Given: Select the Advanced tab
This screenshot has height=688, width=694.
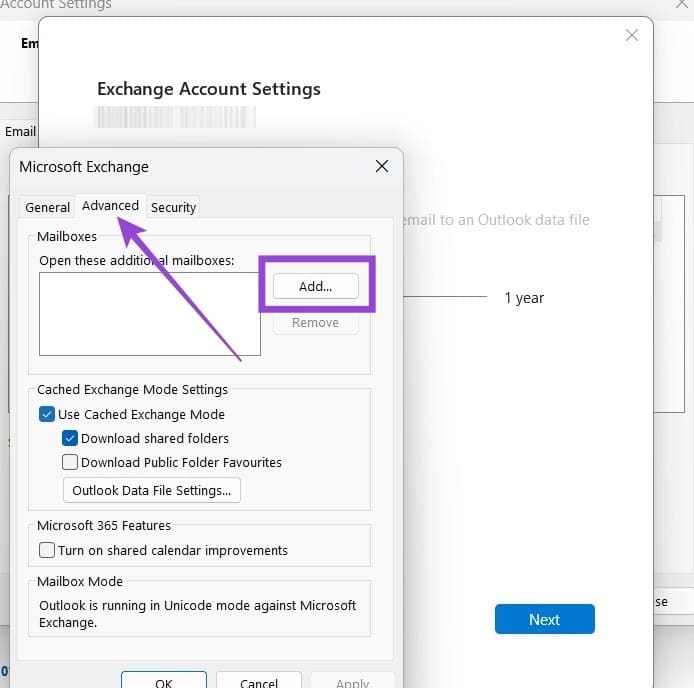Looking at the screenshot, I should (x=110, y=206).
